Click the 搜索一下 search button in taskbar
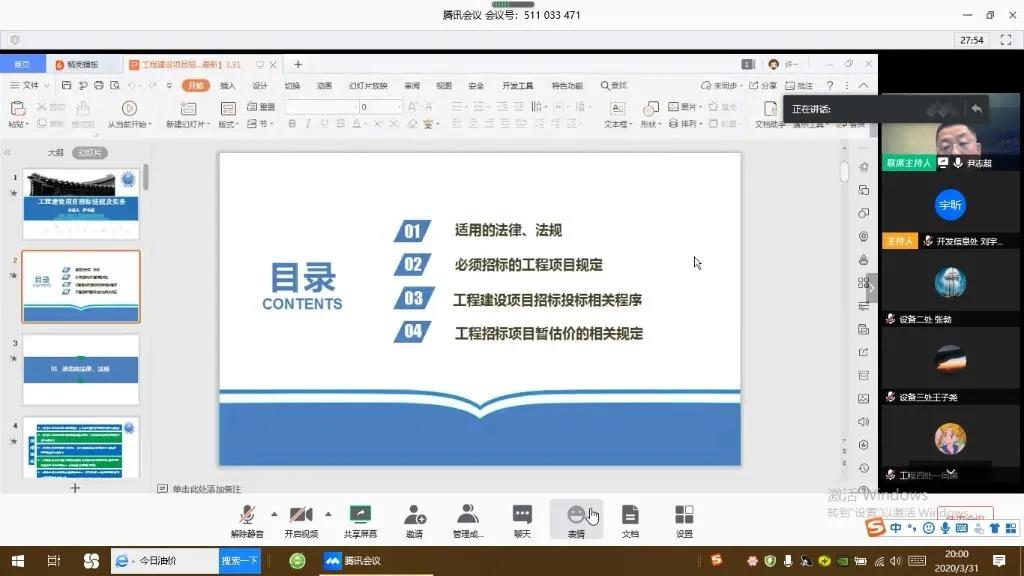1024x576 pixels. click(x=239, y=561)
